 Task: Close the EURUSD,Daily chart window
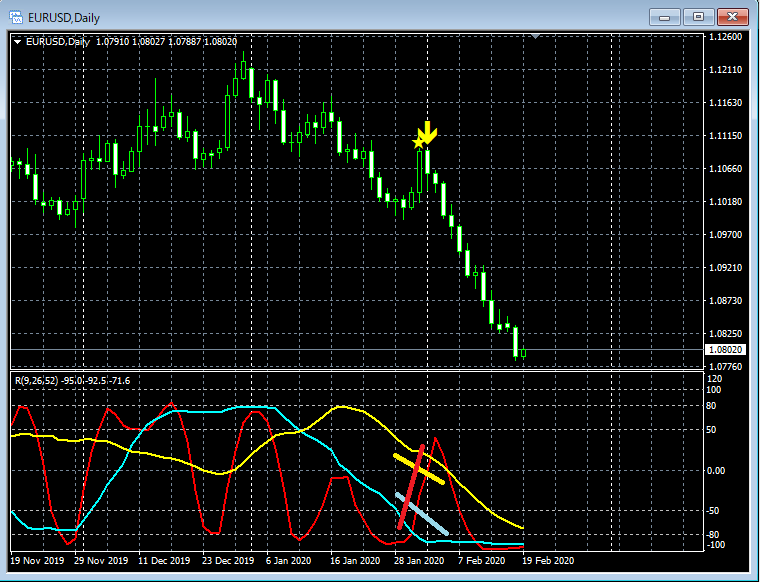733,17
